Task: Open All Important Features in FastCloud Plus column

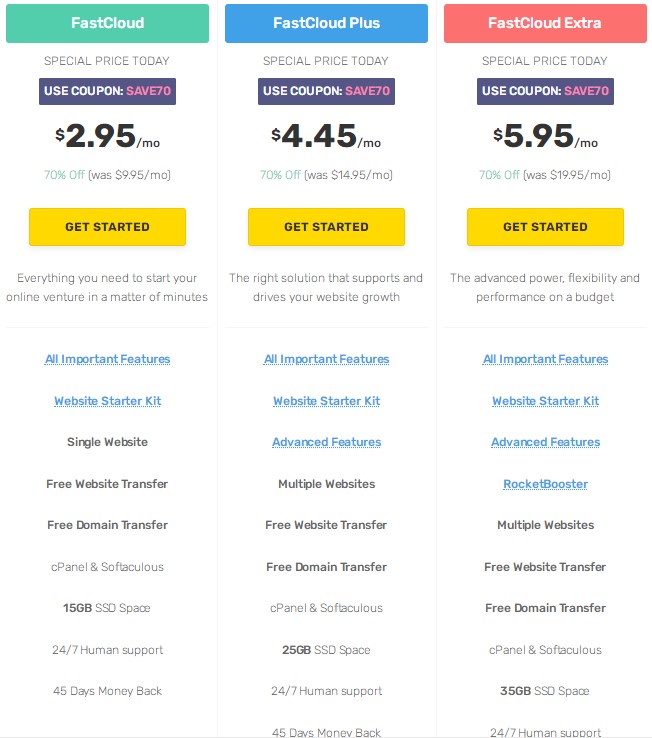Action: point(326,359)
